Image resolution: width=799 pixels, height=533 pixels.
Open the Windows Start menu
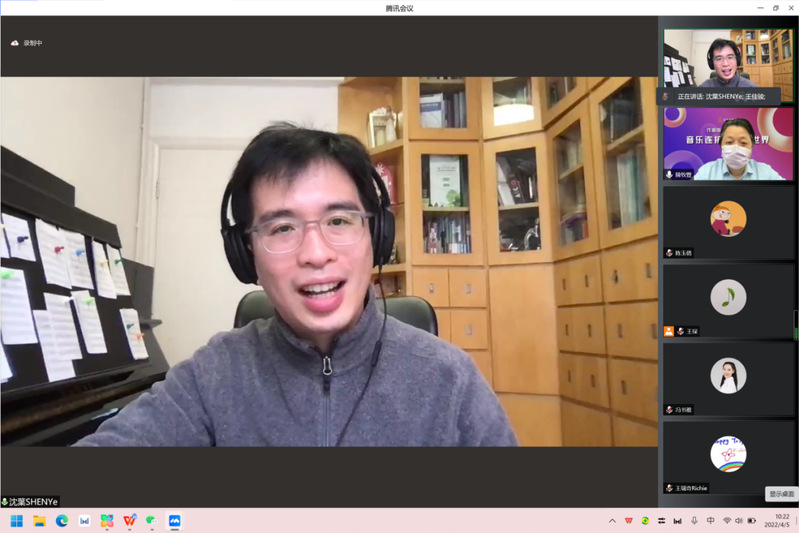click(17, 521)
